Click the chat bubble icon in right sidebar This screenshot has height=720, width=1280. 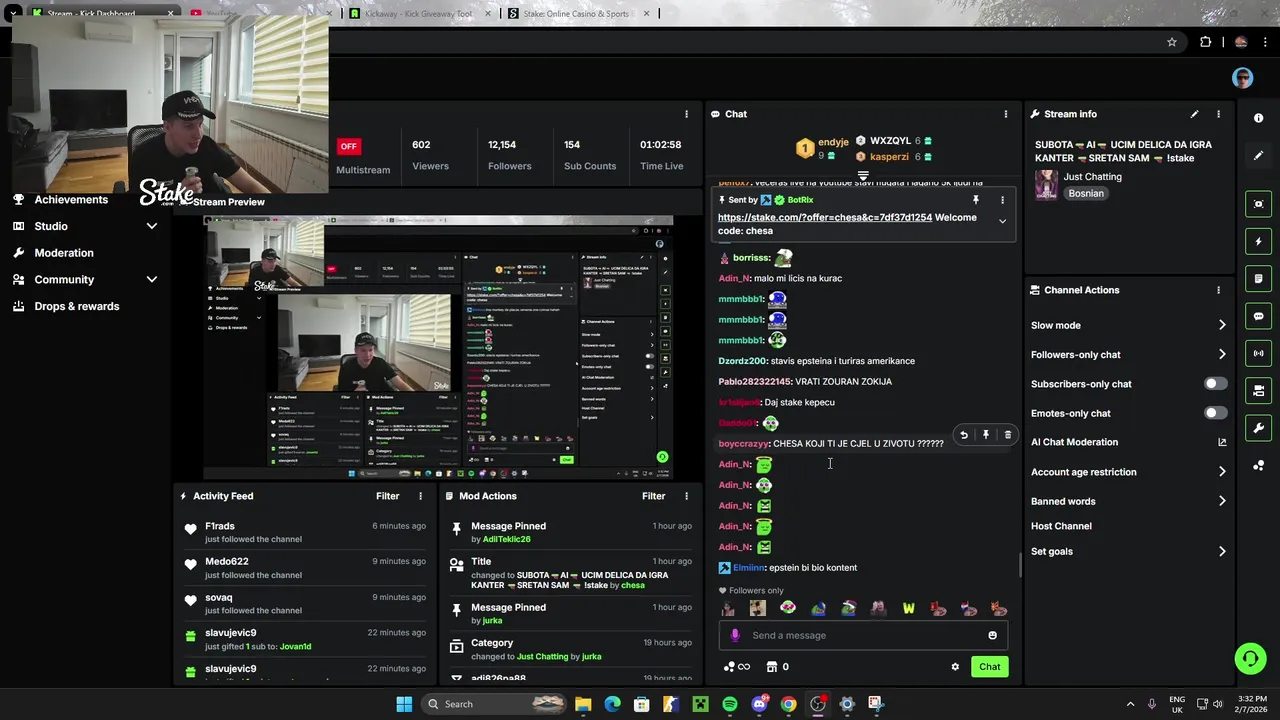pyautogui.click(x=1259, y=316)
